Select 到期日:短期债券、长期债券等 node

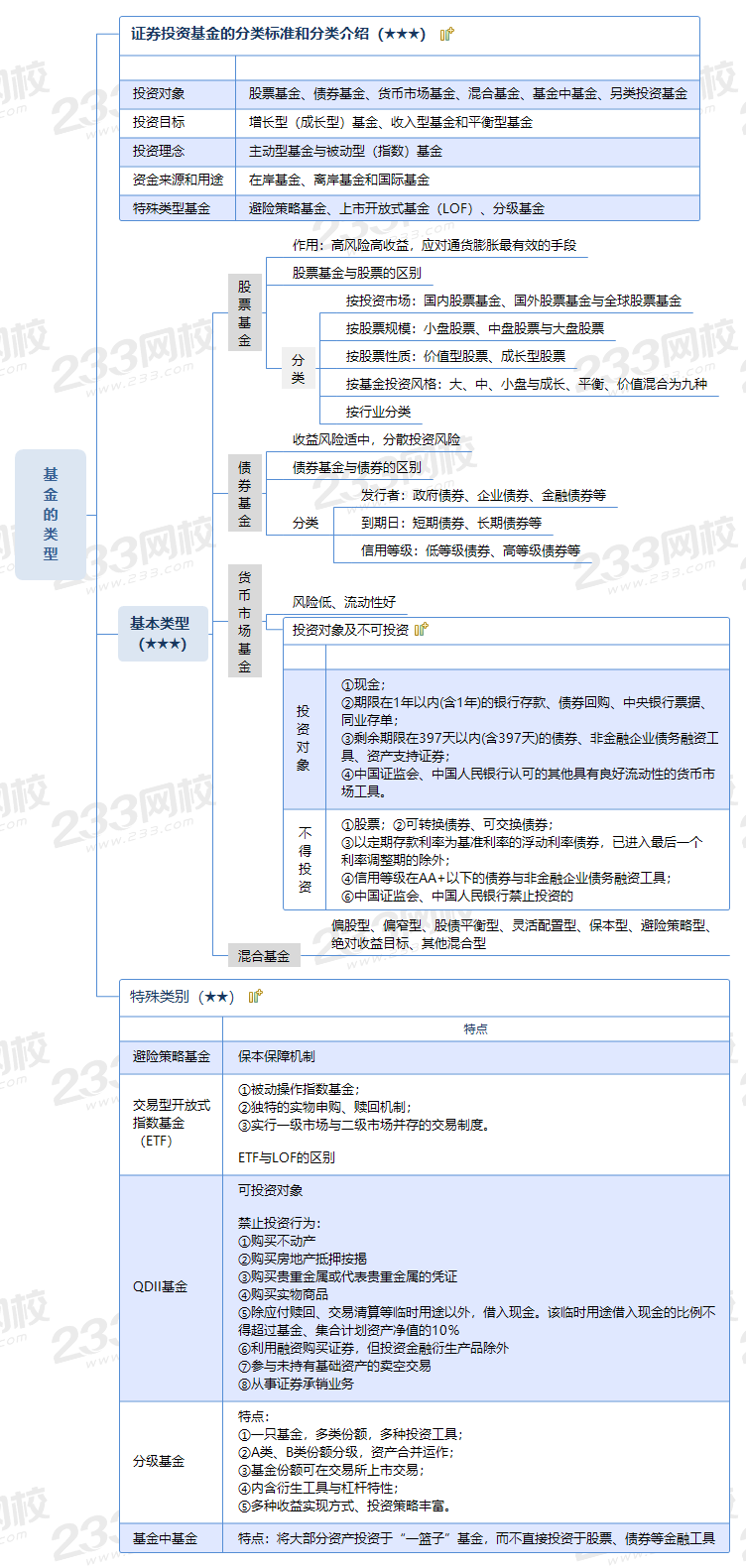[451, 523]
